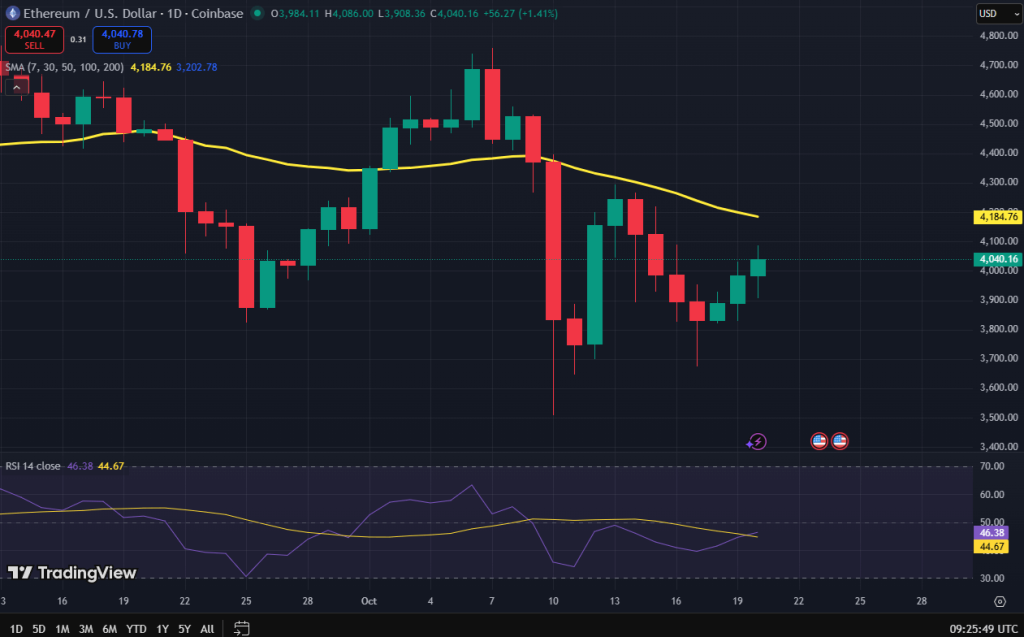Click the 09:25:49 UTC clock display

coord(982,627)
